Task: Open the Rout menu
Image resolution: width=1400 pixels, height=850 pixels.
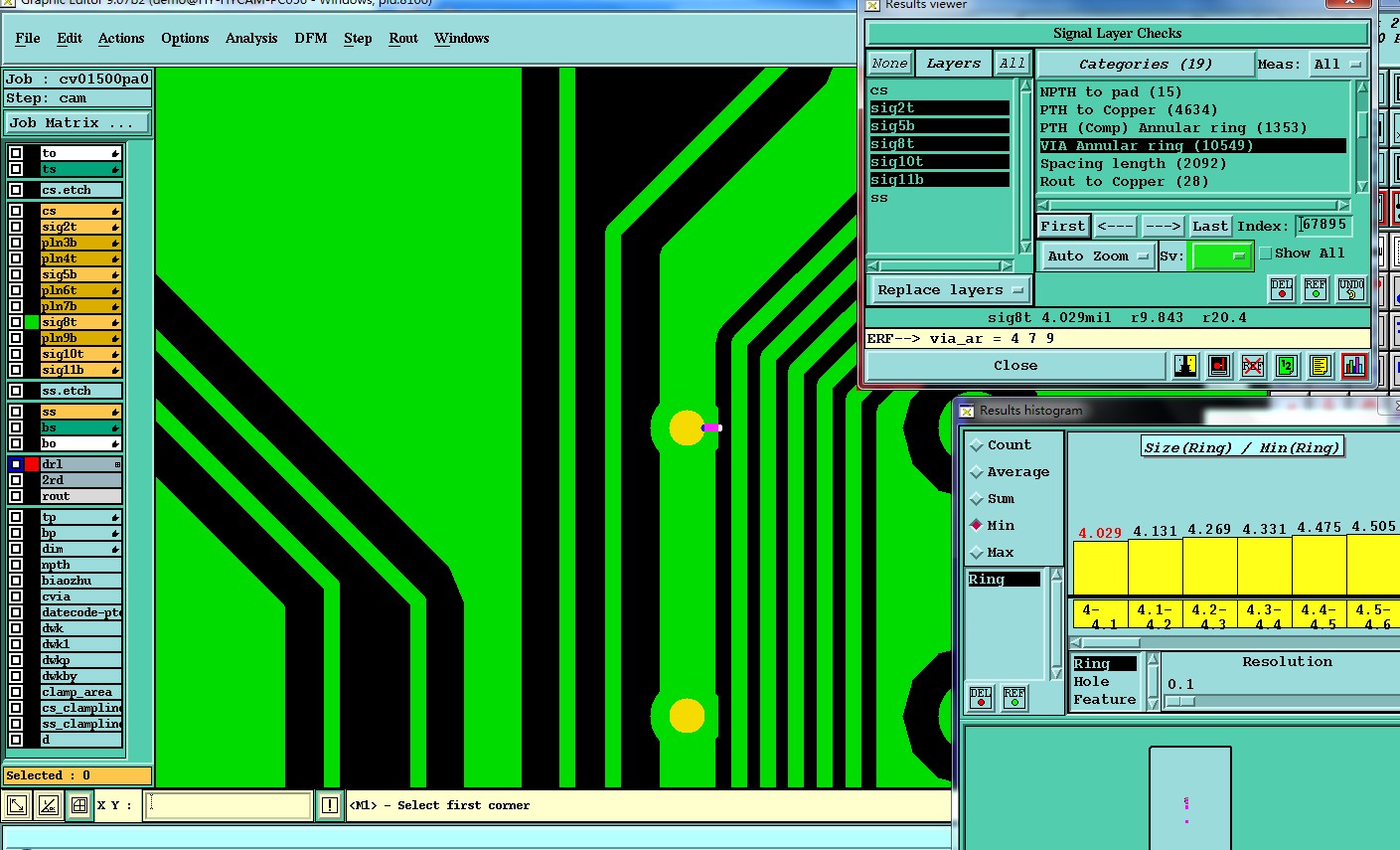Action: coord(403,38)
